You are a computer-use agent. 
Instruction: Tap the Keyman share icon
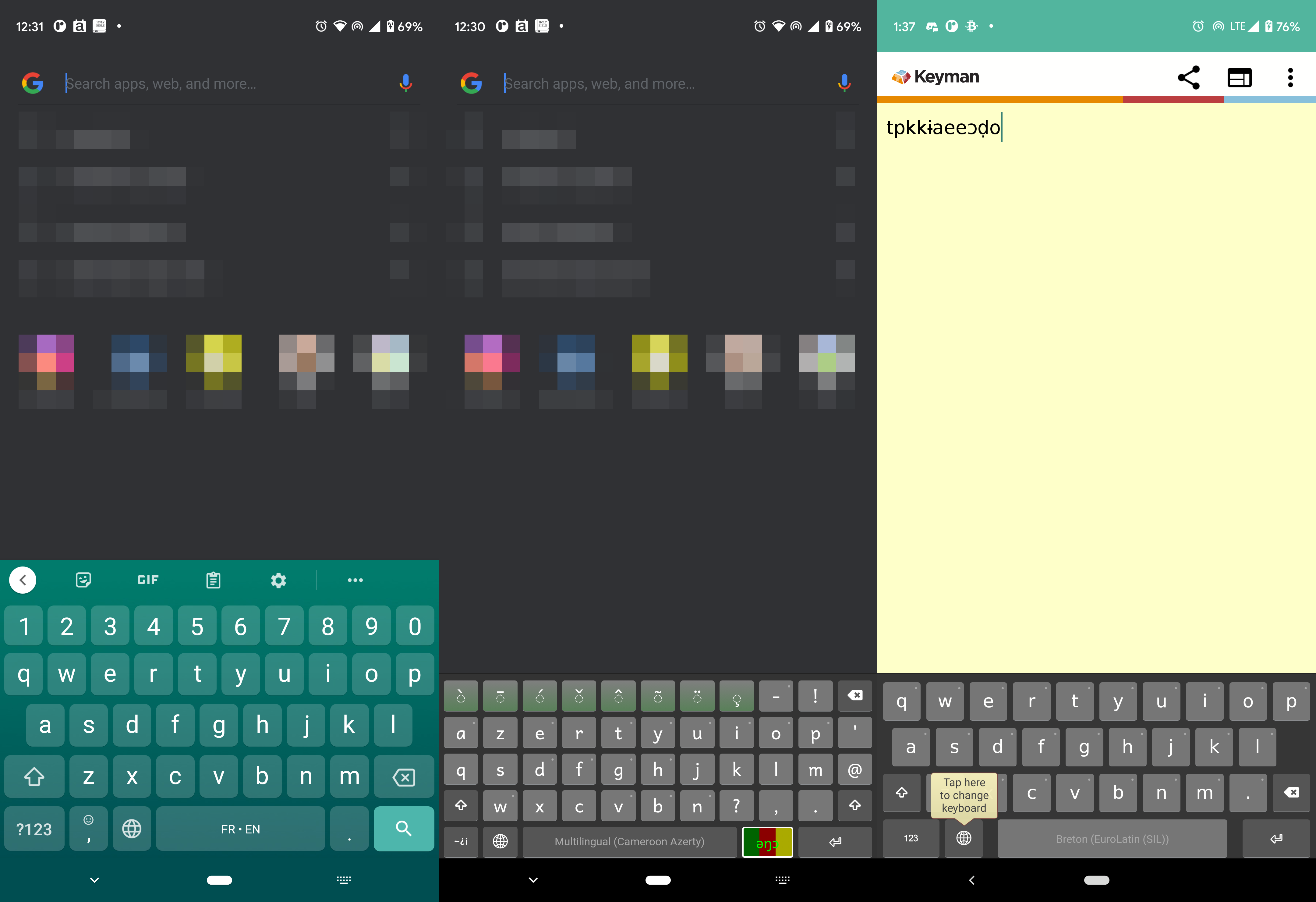(x=1189, y=77)
